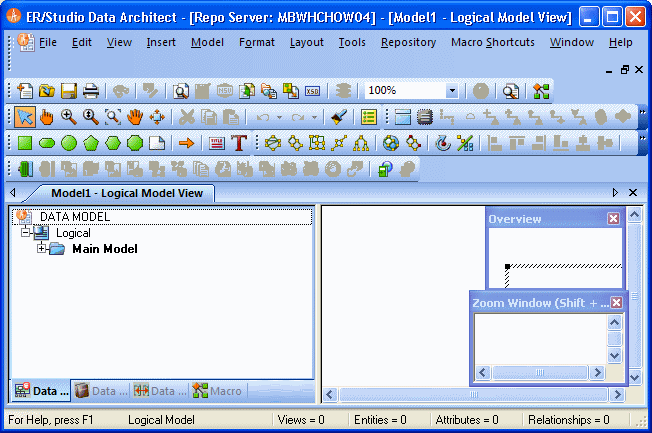
Task: Close the Zoom Window panel
Action: click(617, 302)
